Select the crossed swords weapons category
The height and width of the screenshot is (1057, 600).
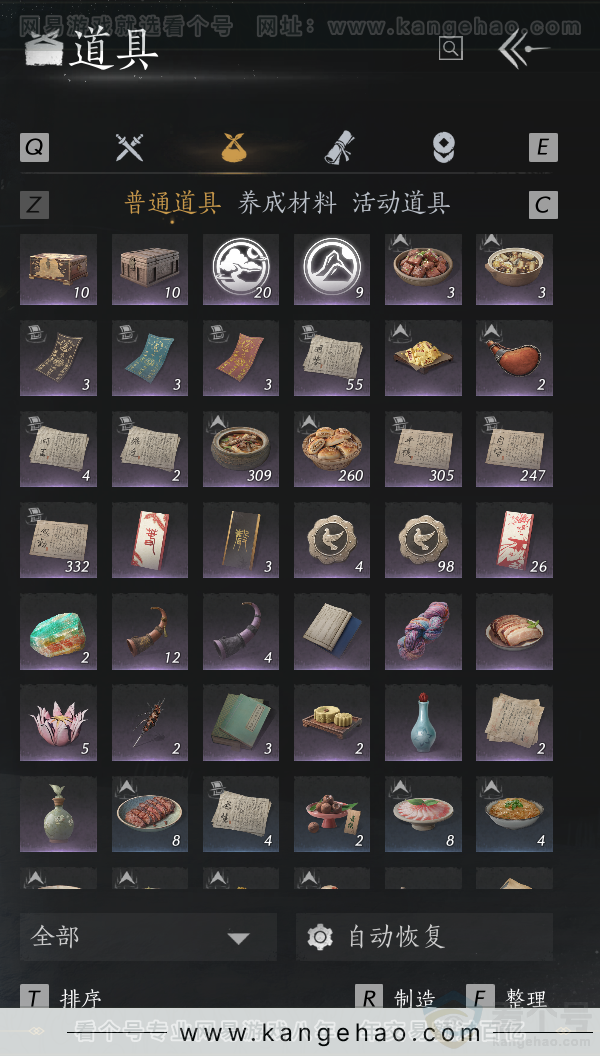[129, 147]
